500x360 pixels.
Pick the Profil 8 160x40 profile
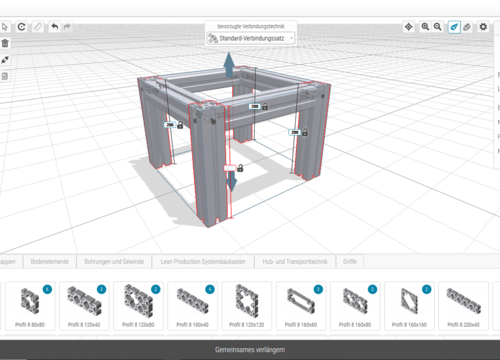193,306
